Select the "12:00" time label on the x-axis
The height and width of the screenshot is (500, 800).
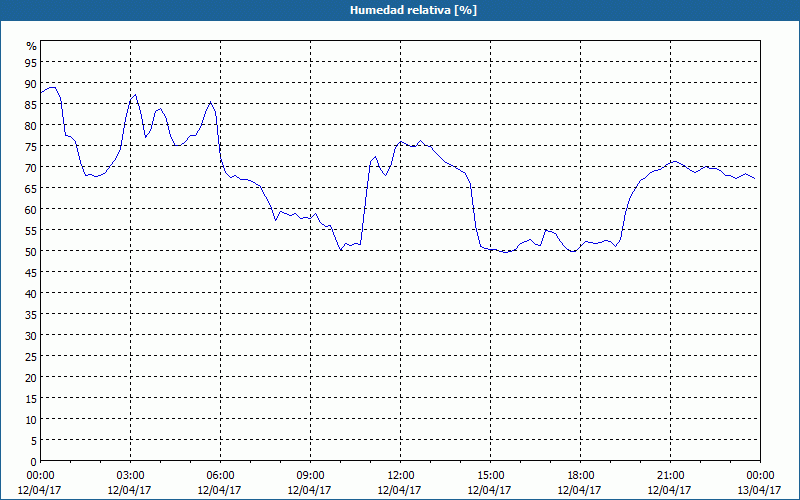401,476
